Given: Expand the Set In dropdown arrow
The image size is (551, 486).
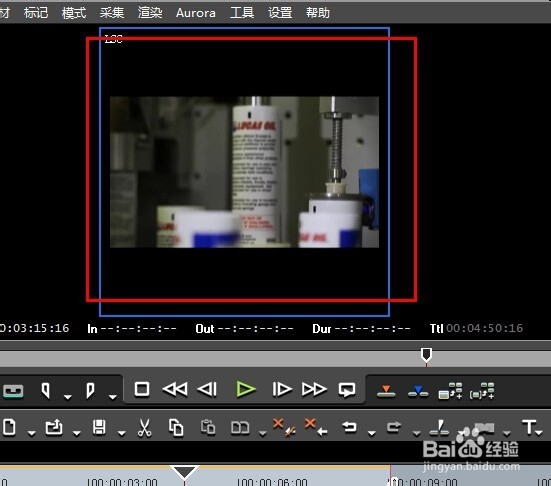Looking at the screenshot, I should (67, 397).
